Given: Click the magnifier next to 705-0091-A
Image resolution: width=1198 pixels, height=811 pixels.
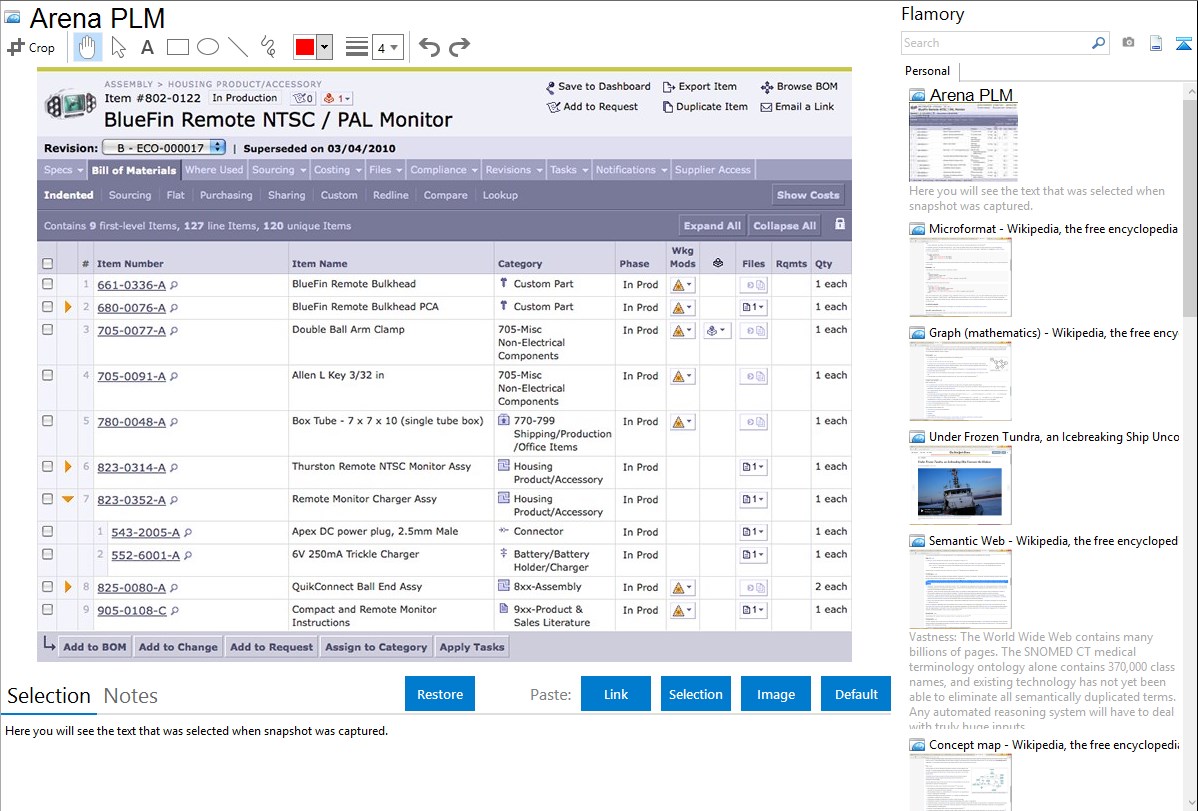Looking at the screenshot, I should click(174, 376).
